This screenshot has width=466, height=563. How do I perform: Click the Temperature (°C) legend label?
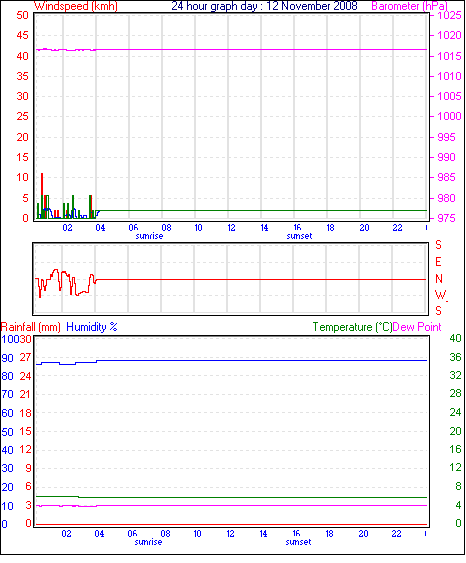tap(352, 327)
